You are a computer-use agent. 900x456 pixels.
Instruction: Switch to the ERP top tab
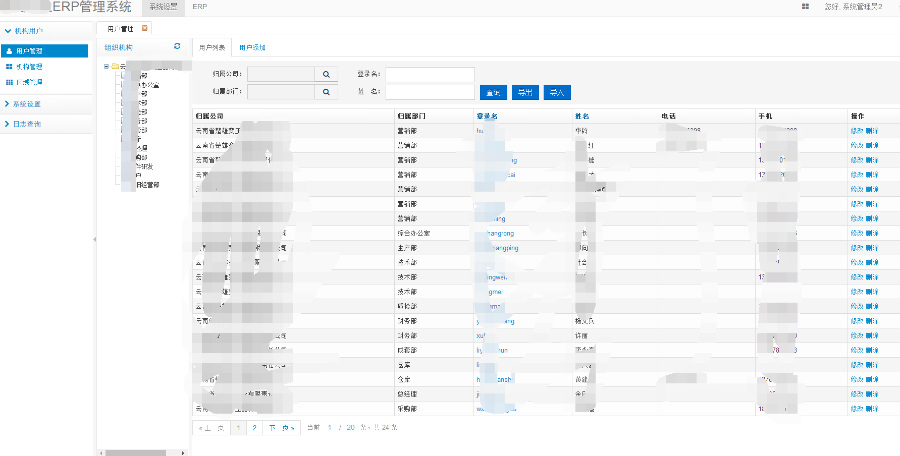(200, 7)
